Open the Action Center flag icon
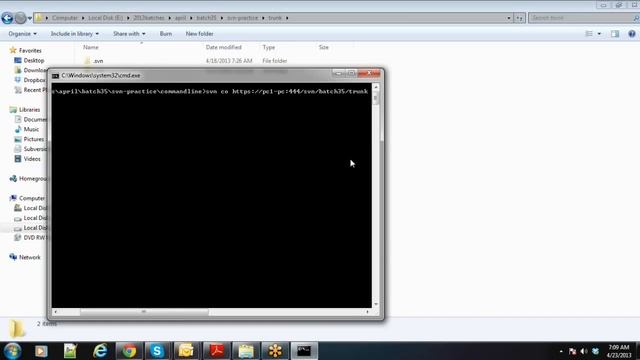The width and height of the screenshot is (640, 360). pos(572,351)
